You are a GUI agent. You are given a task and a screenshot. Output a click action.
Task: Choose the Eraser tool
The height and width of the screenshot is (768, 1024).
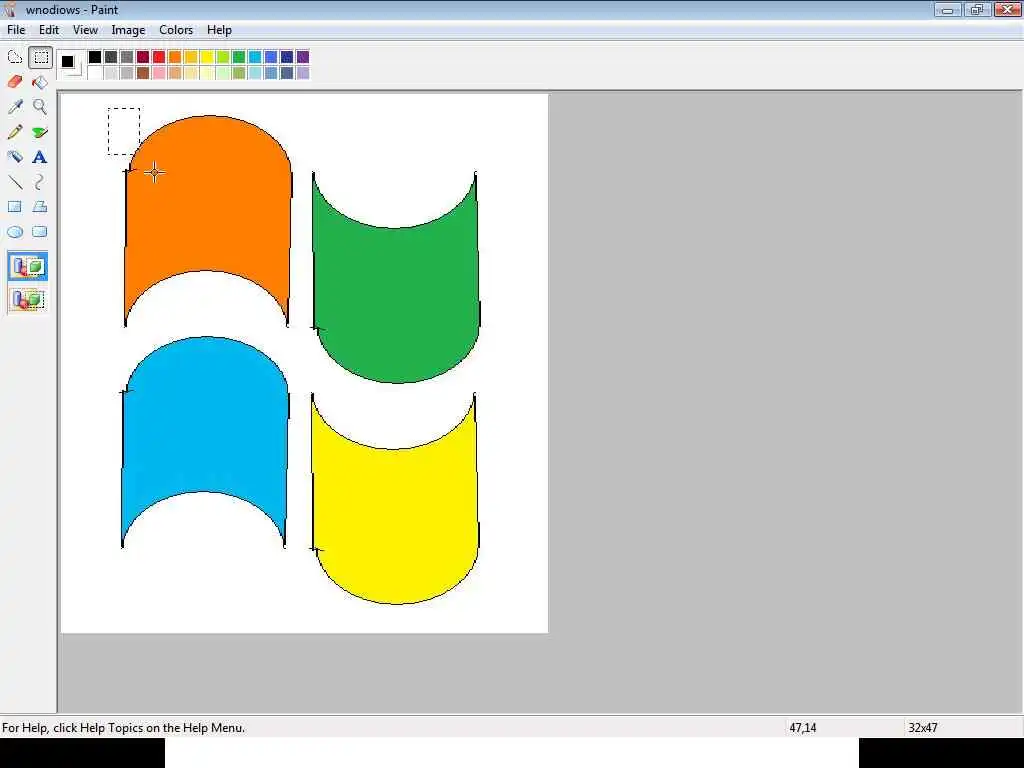[15, 82]
